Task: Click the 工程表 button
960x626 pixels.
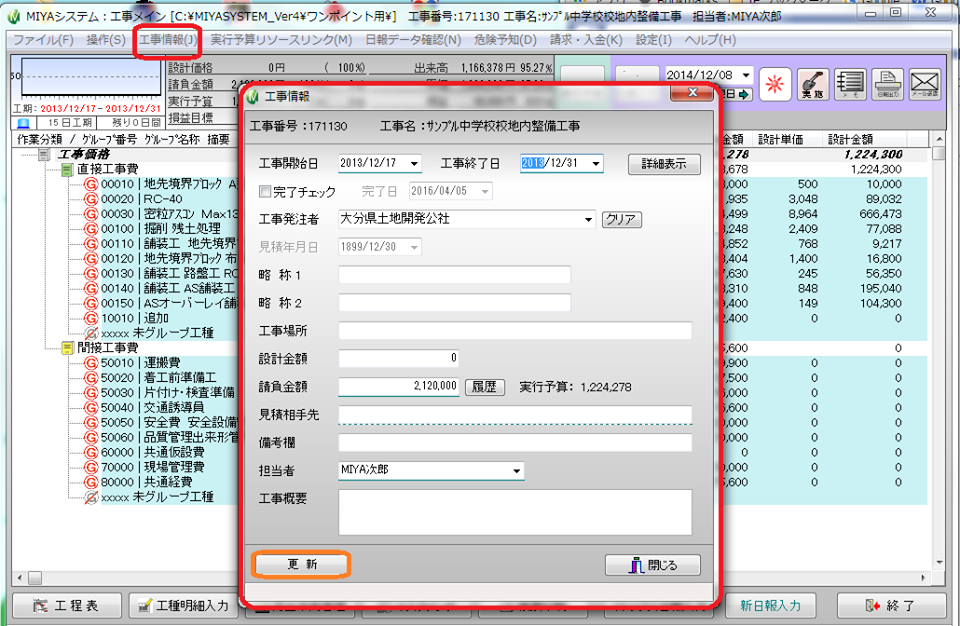Action: [65, 606]
